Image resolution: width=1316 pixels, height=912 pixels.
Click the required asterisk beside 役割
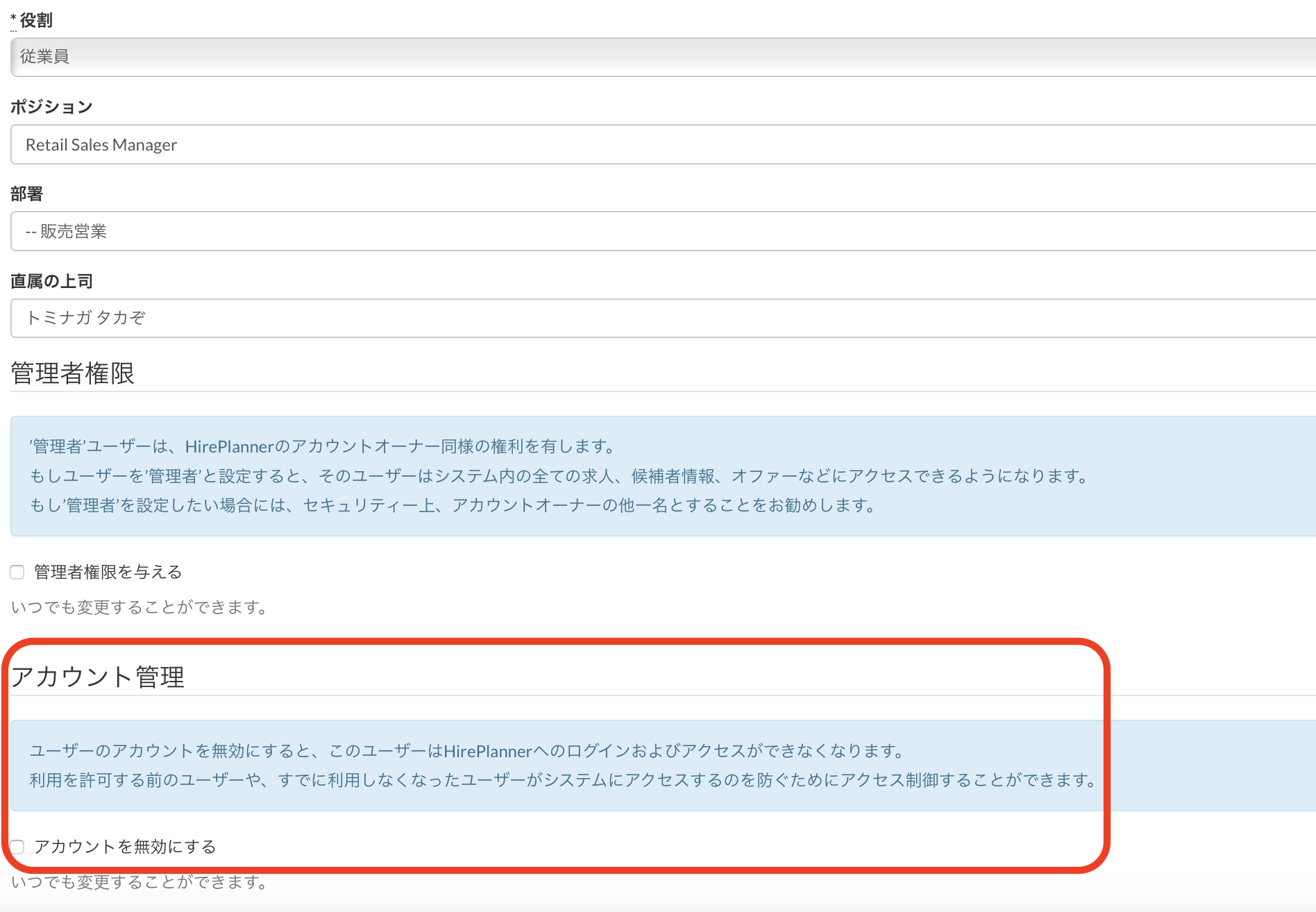[x=13, y=19]
